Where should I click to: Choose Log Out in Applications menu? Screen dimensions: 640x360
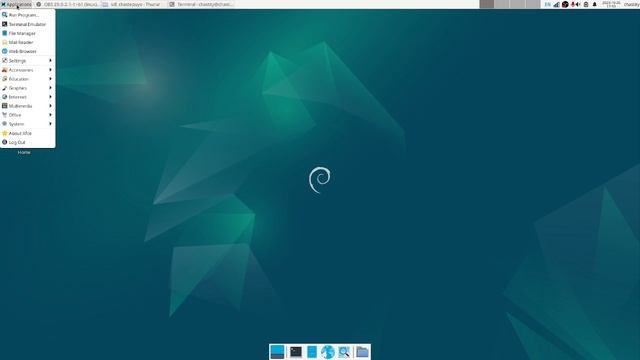pos(28,142)
